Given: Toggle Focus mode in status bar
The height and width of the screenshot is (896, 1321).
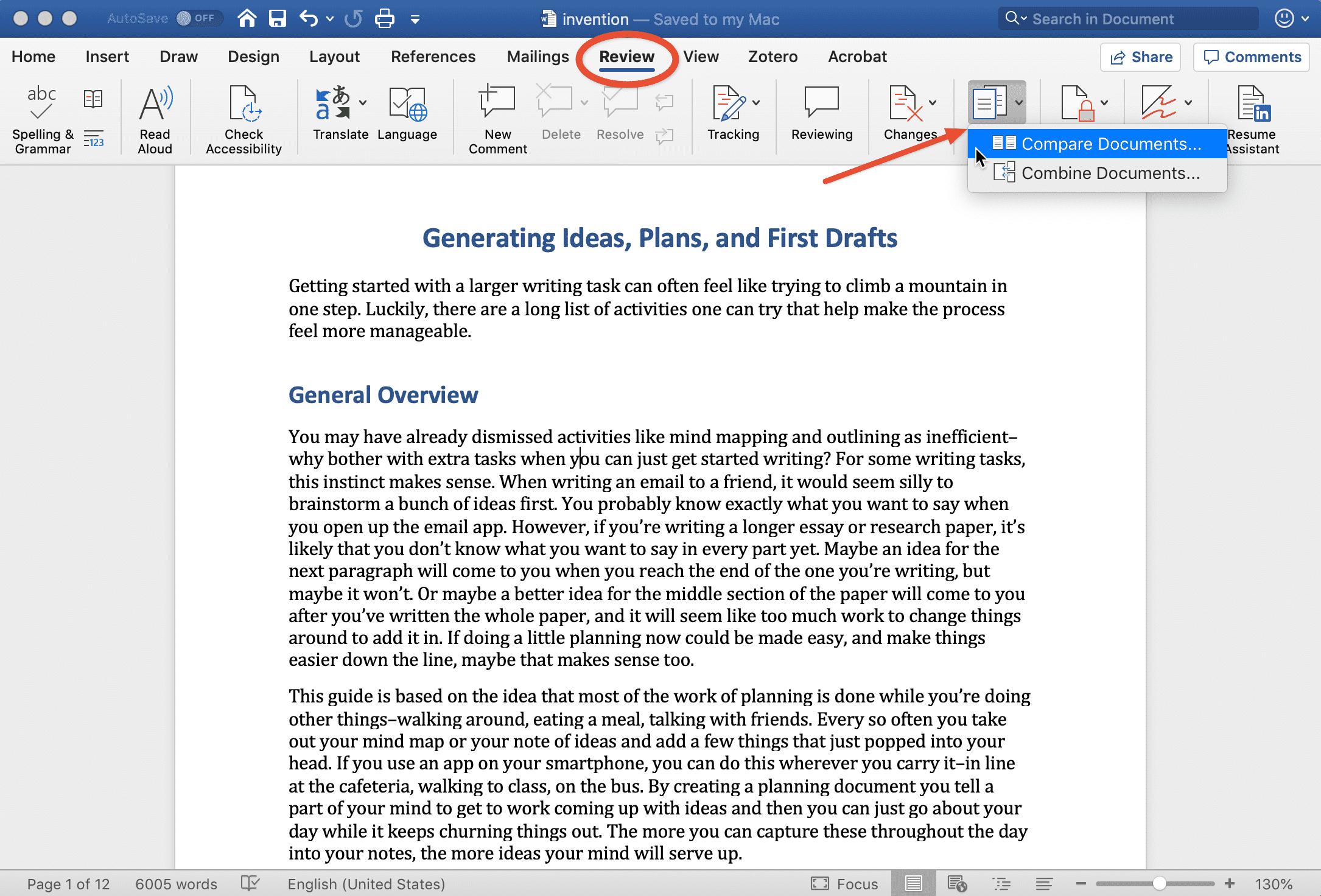Looking at the screenshot, I should [844, 884].
